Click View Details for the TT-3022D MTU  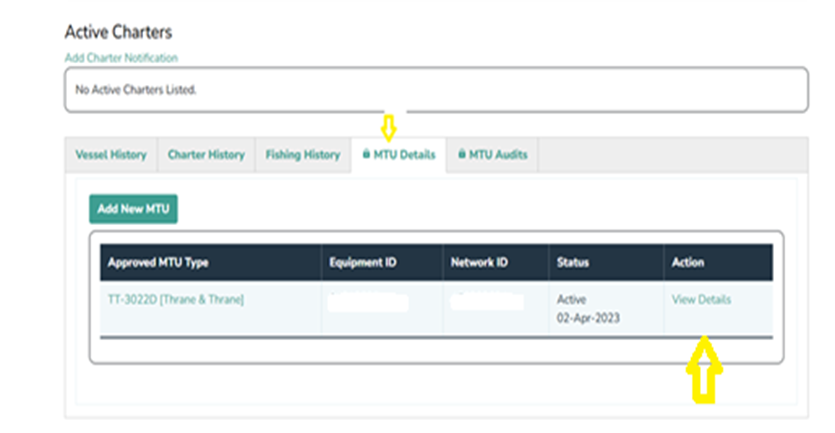pyautogui.click(x=701, y=299)
